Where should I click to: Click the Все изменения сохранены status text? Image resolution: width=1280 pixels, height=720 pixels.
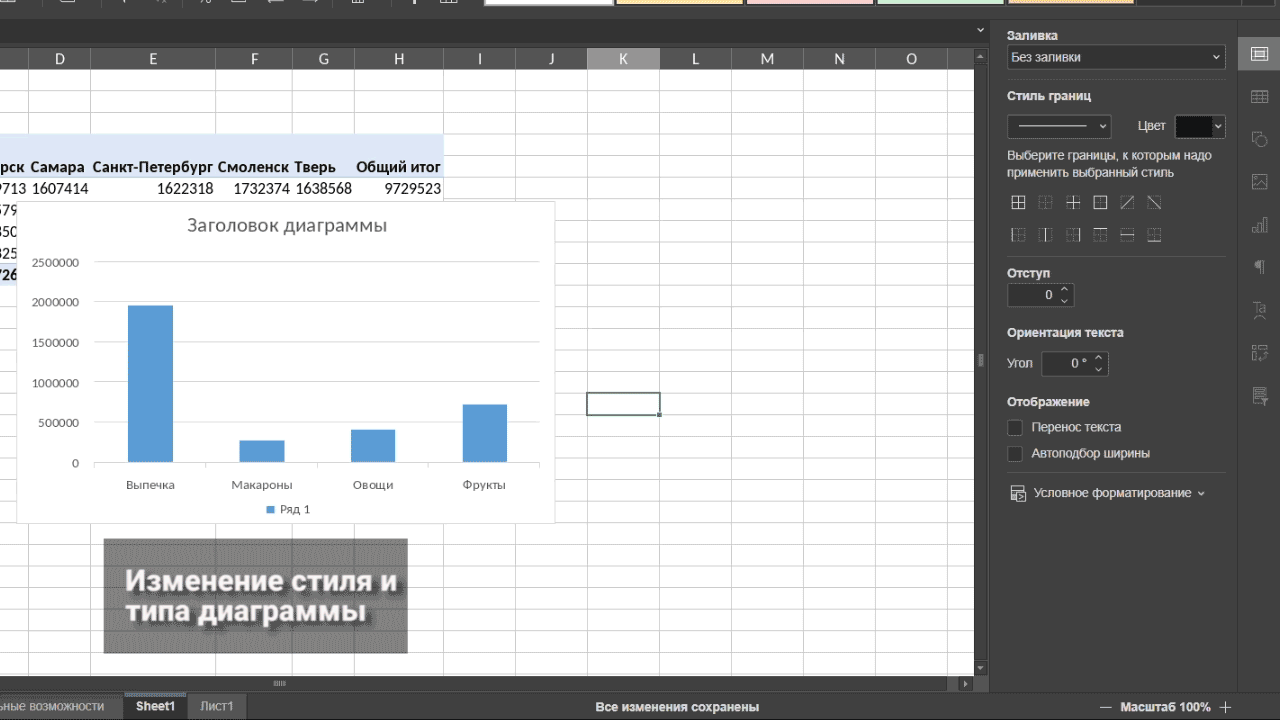click(x=677, y=707)
